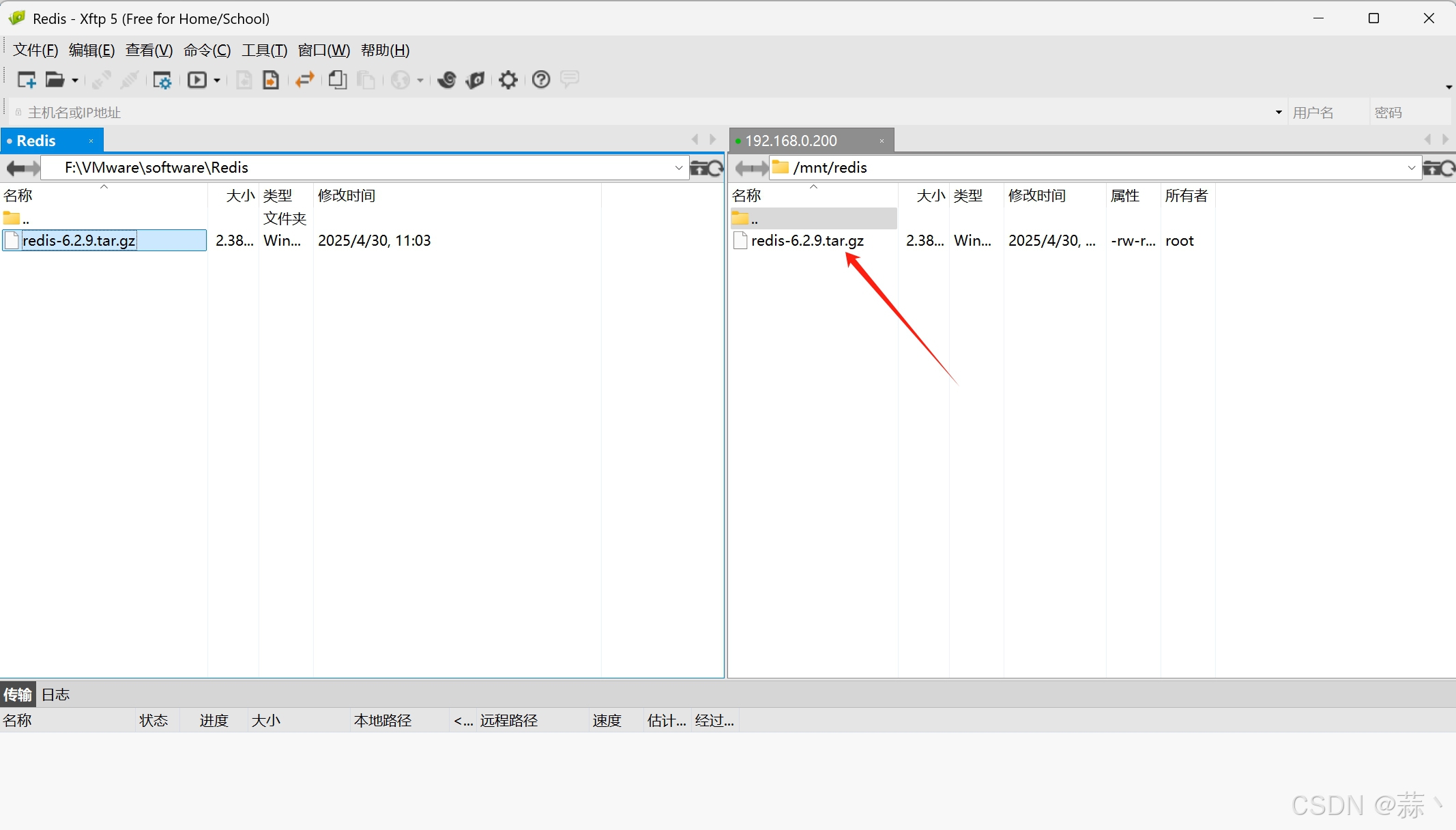Open the 工具(T) menu
Image resolution: width=1456 pixels, height=830 pixels.
pyautogui.click(x=264, y=51)
